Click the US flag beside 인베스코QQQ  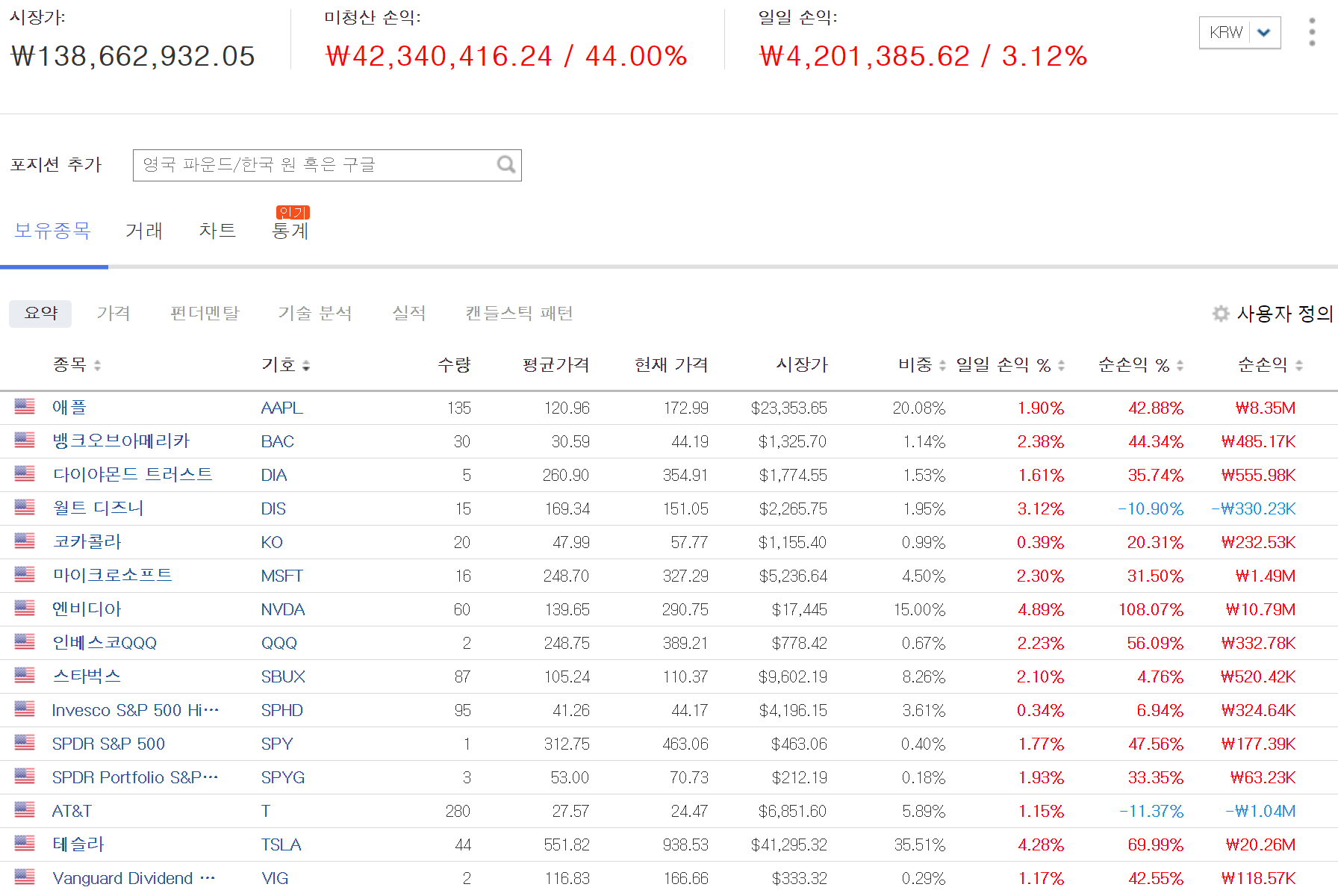[x=25, y=642]
